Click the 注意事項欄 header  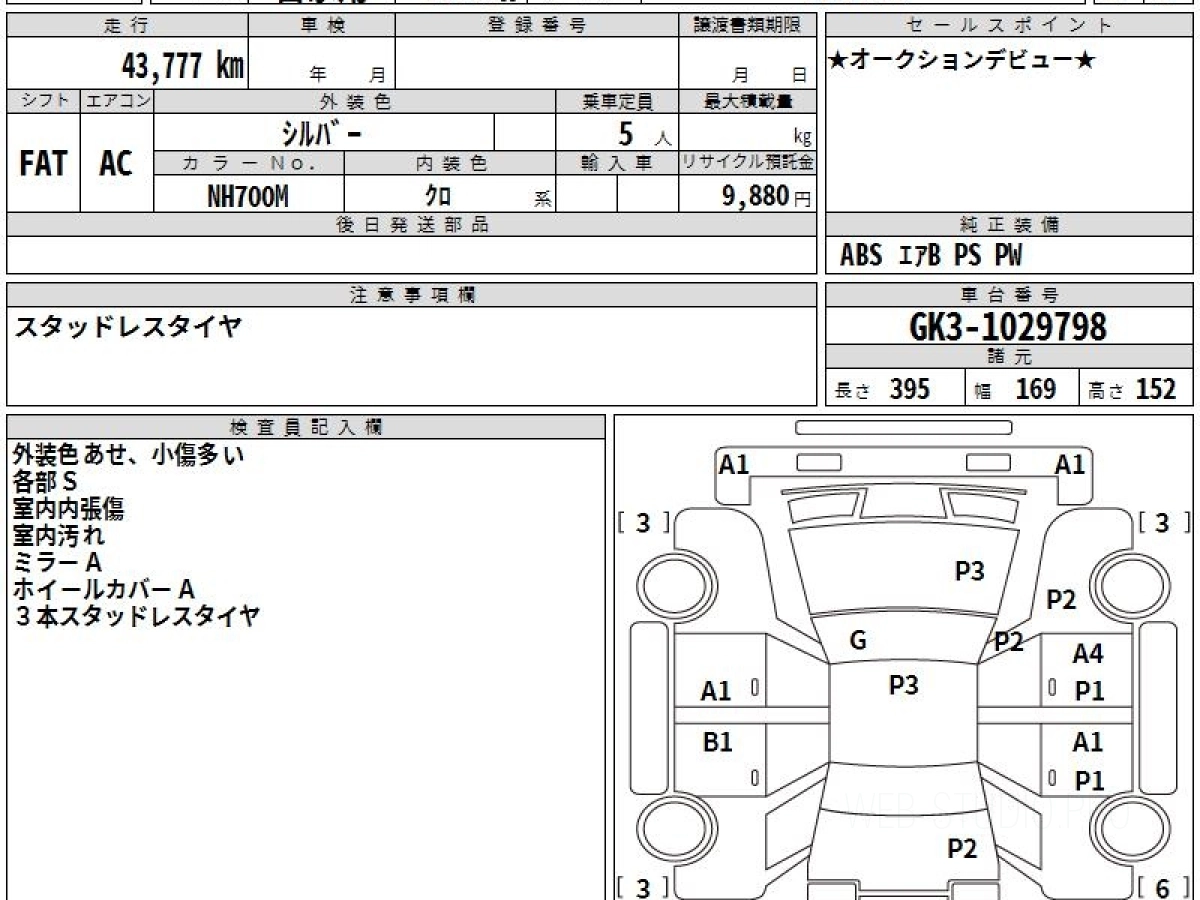tap(412, 295)
